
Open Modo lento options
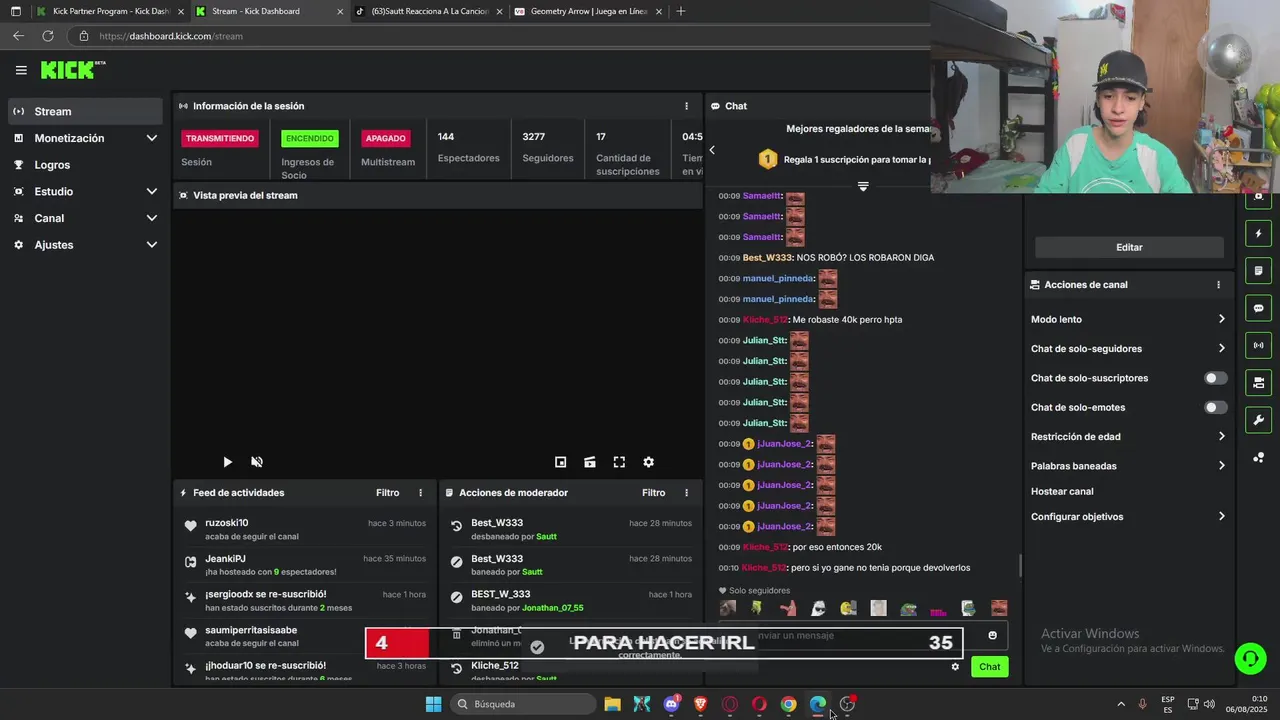(1128, 319)
